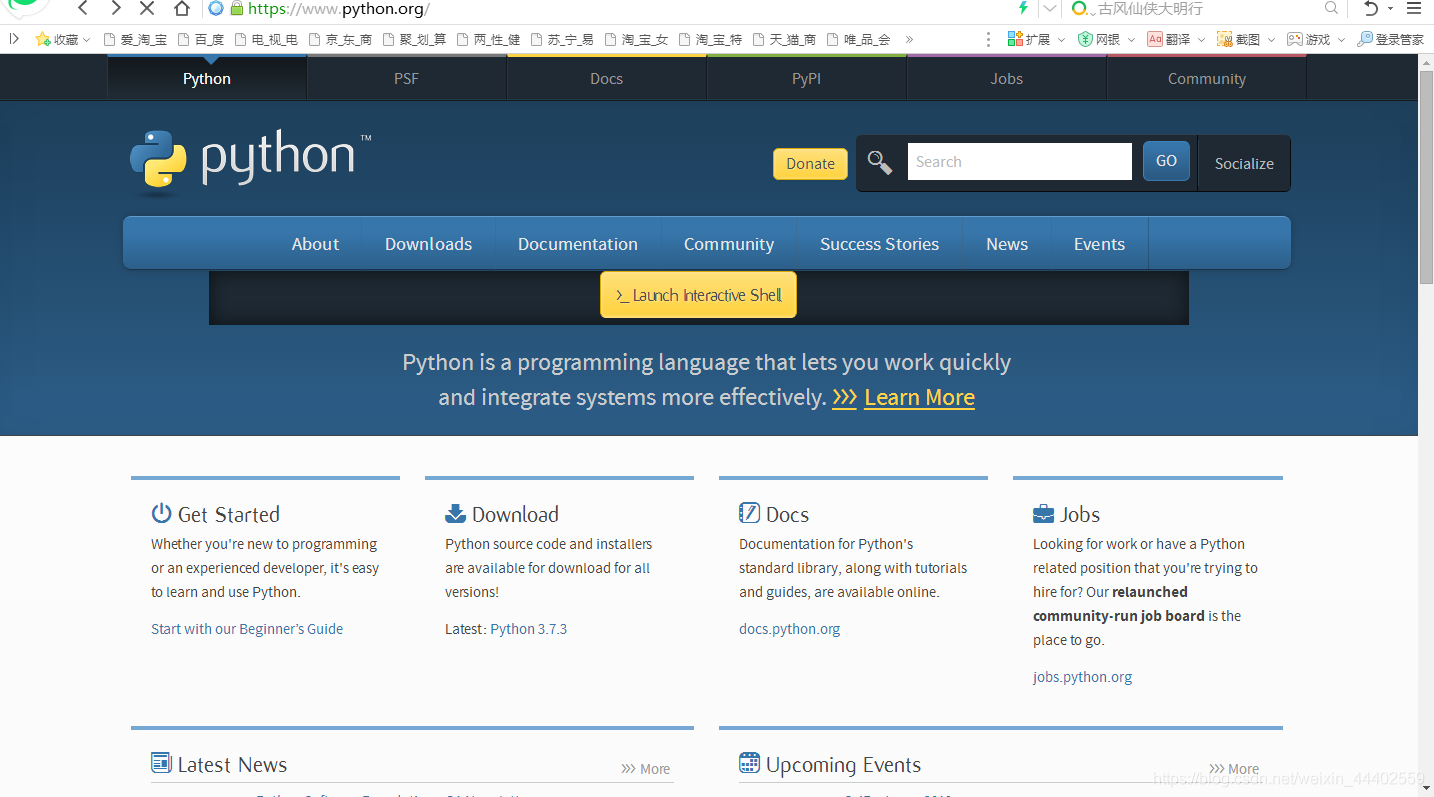The height and width of the screenshot is (797, 1434).
Task: Click the Docs notebook icon
Action: [x=749, y=514]
